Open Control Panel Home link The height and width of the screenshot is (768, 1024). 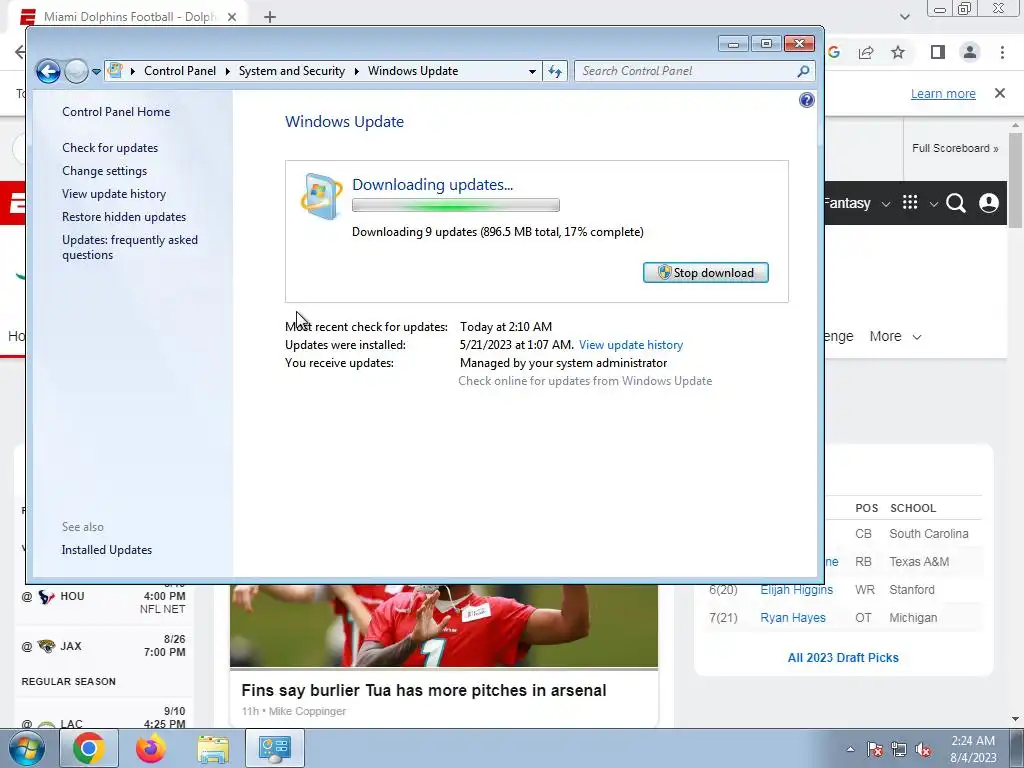click(116, 112)
